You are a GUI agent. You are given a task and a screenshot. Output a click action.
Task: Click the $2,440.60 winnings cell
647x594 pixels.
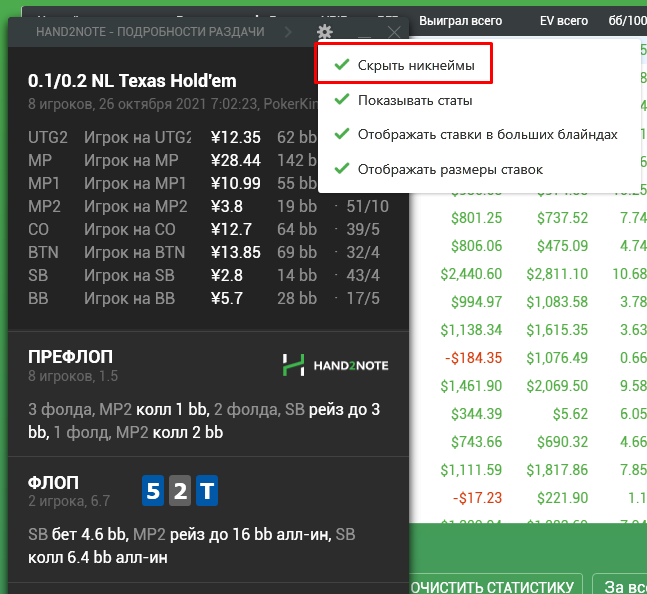click(471, 274)
